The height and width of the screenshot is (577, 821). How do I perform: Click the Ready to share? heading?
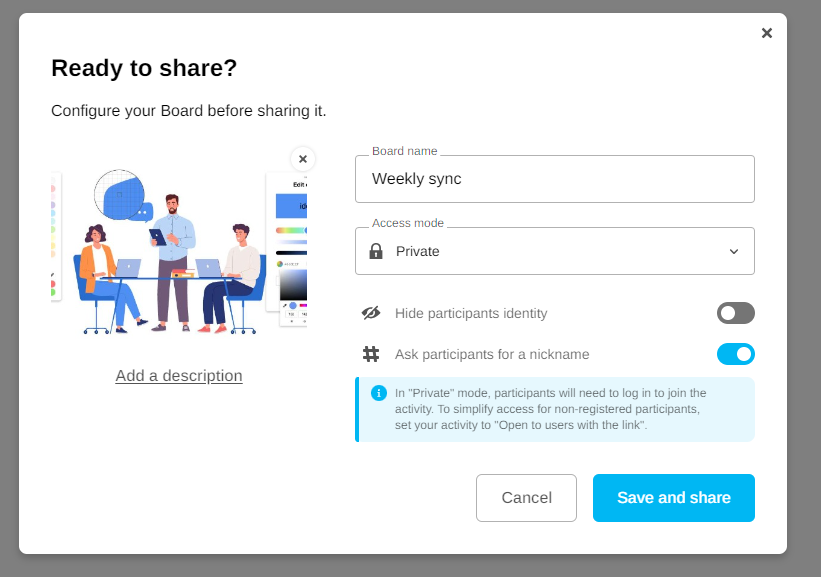(144, 68)
